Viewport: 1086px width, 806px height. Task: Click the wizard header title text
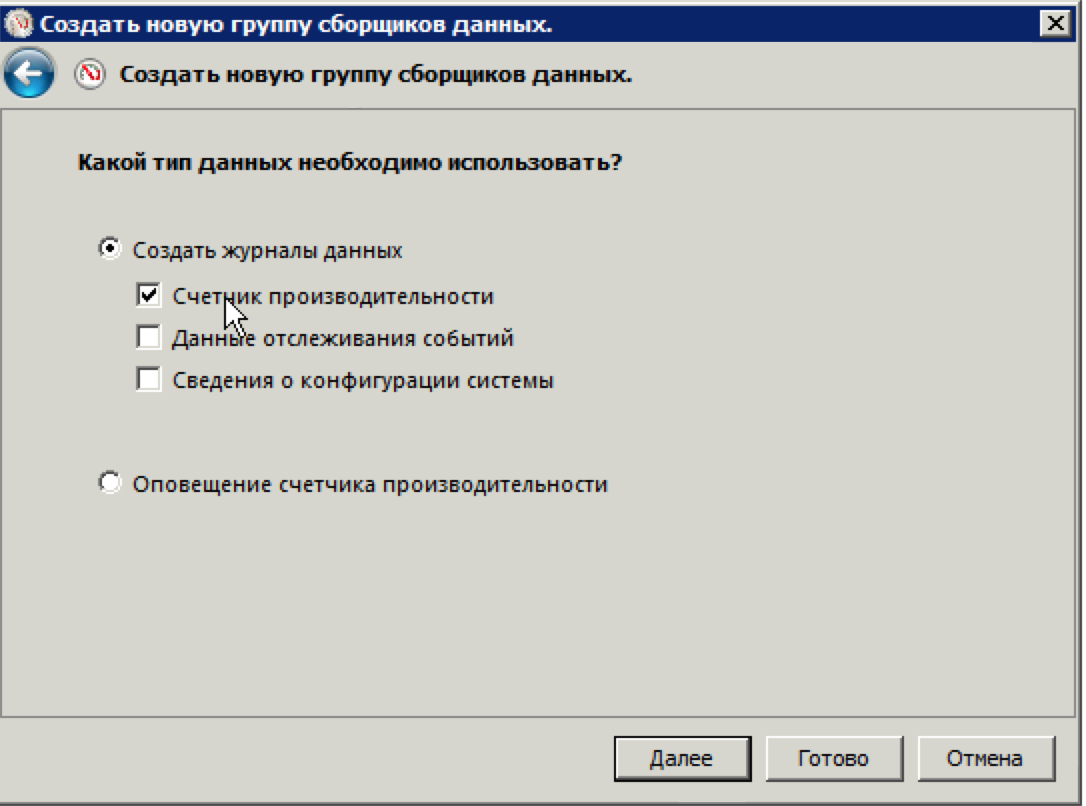(375, 74)
